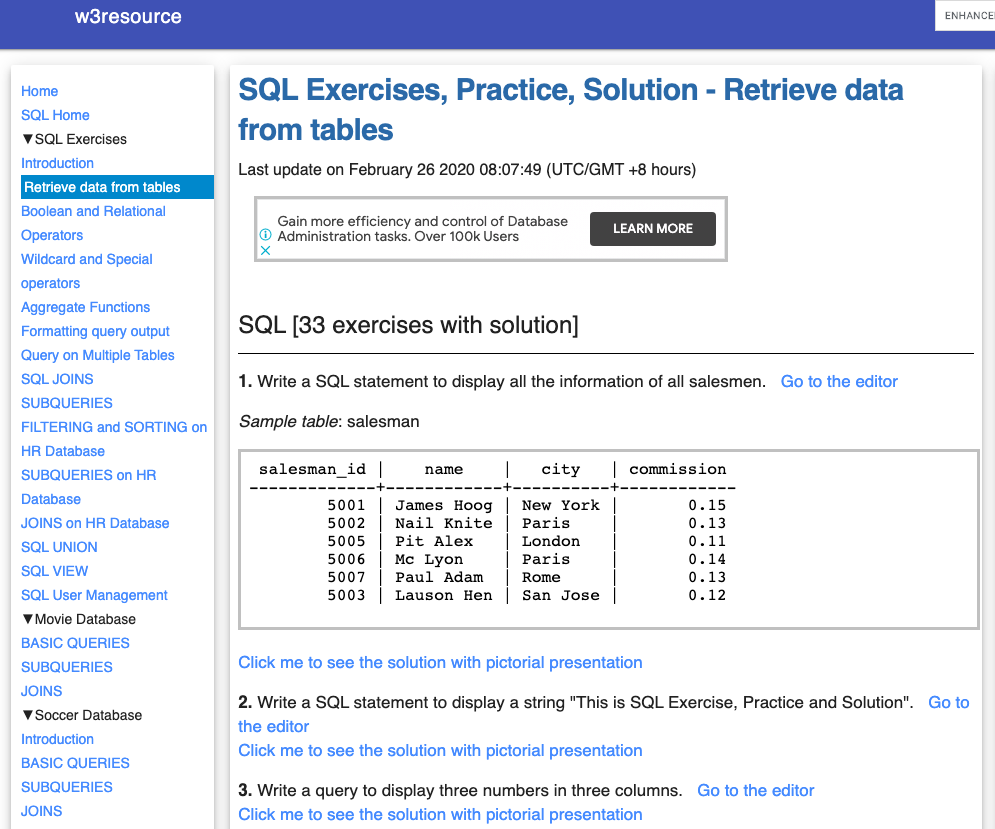Close the ad with the X icon
The width and height of the screenshot is (995, 829).
click(x=266, y=251)
